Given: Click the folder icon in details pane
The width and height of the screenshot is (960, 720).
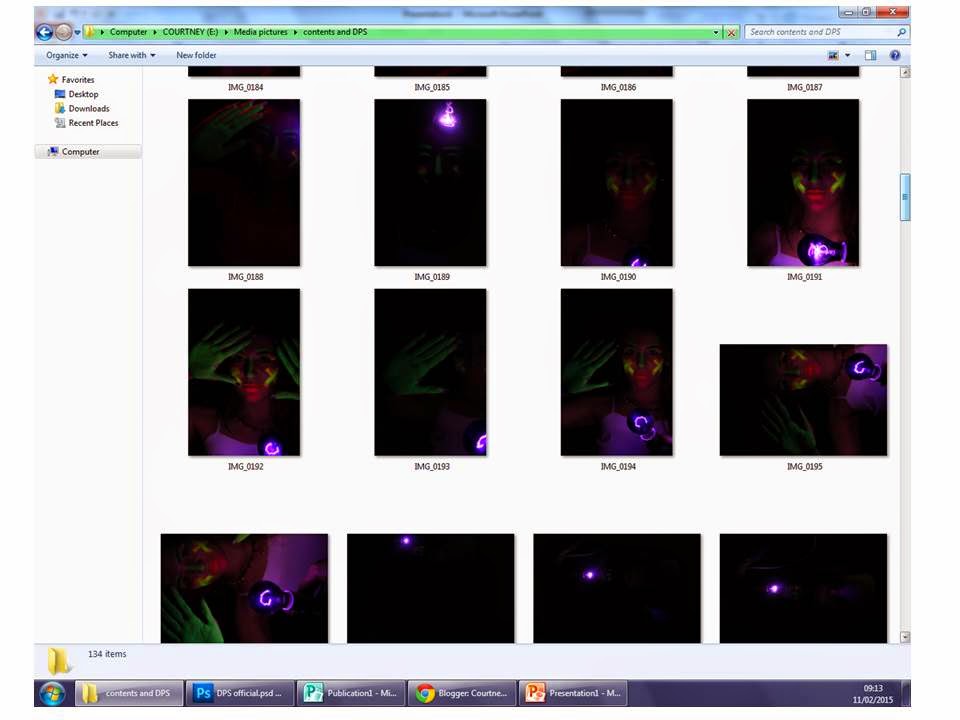Looking at the screenshot, I should coord(59,661).
